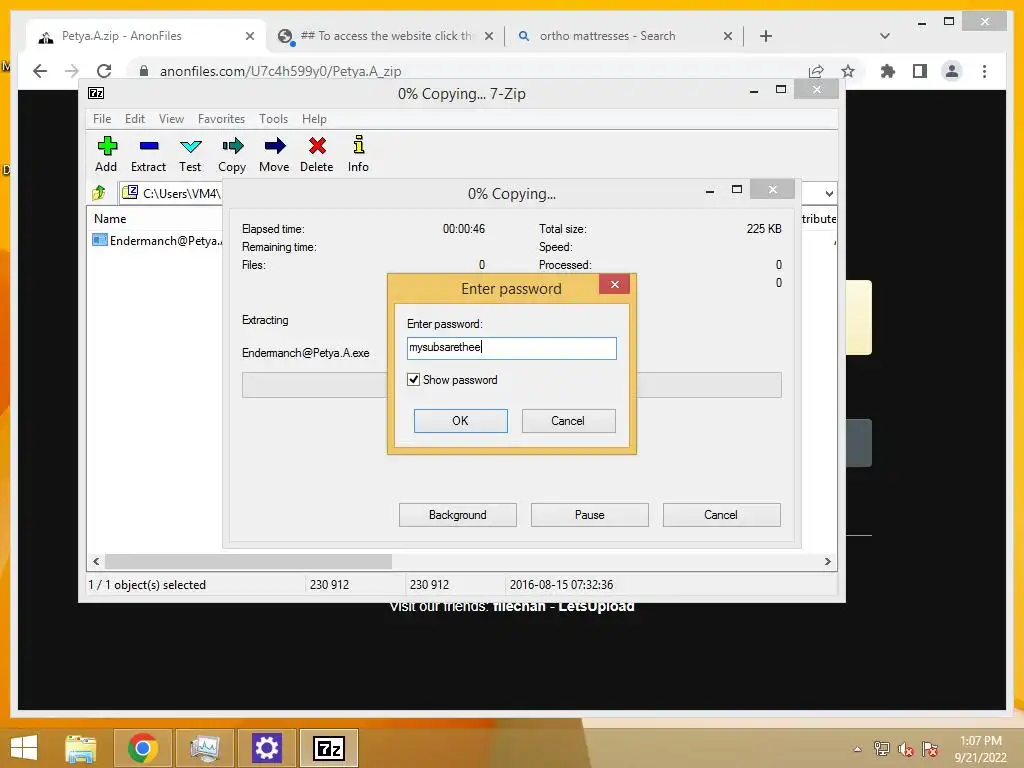Click the Add toolbar icon in 7-Zip
Screen dimensions: 1024x768
click(106, 154)
